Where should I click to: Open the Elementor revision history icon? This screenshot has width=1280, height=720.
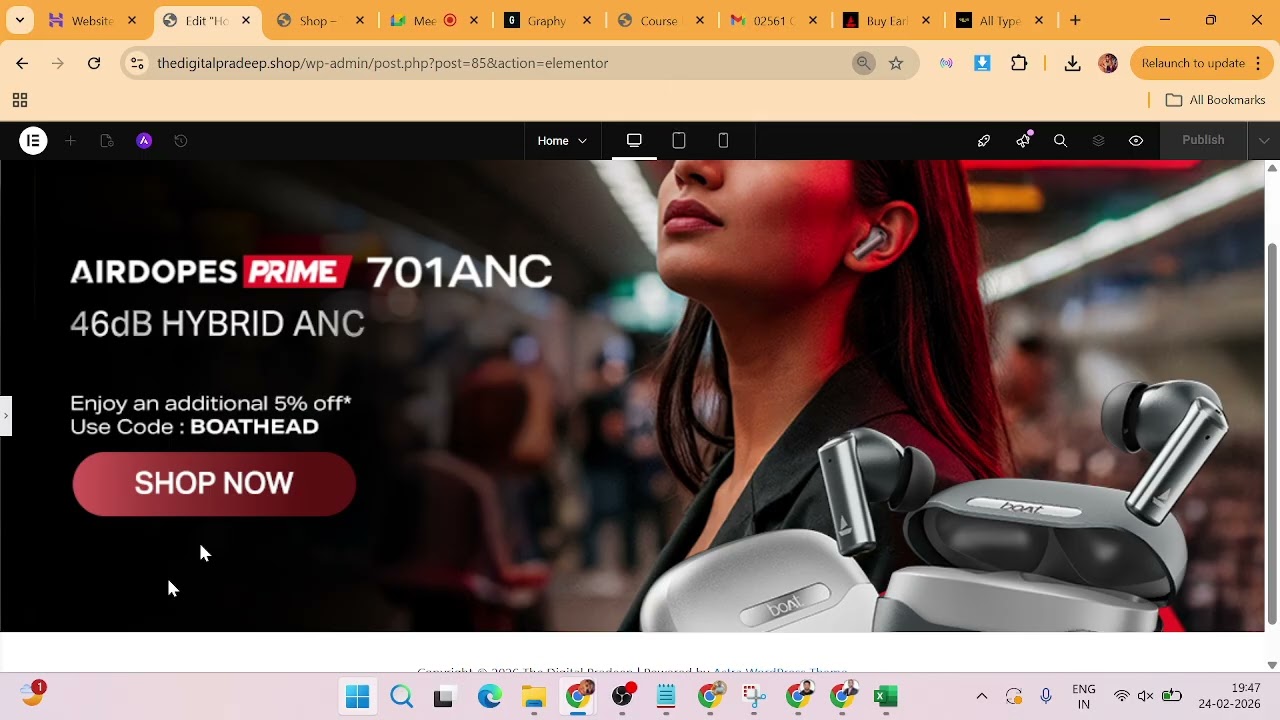181,141
